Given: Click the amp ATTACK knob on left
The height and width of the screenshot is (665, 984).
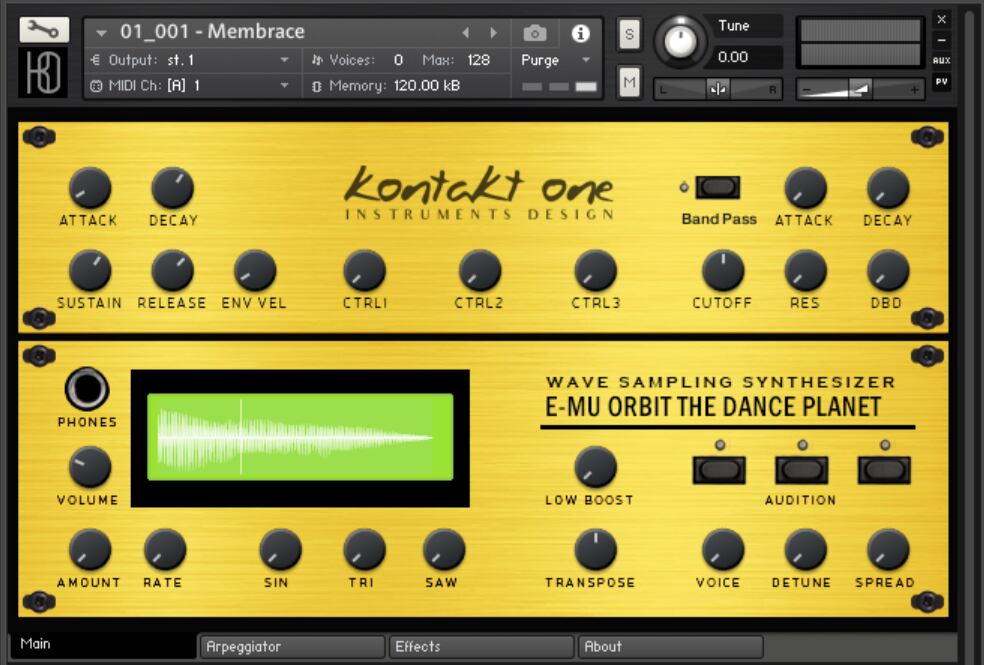Looking at the screenshot, I should pos(90,188).
